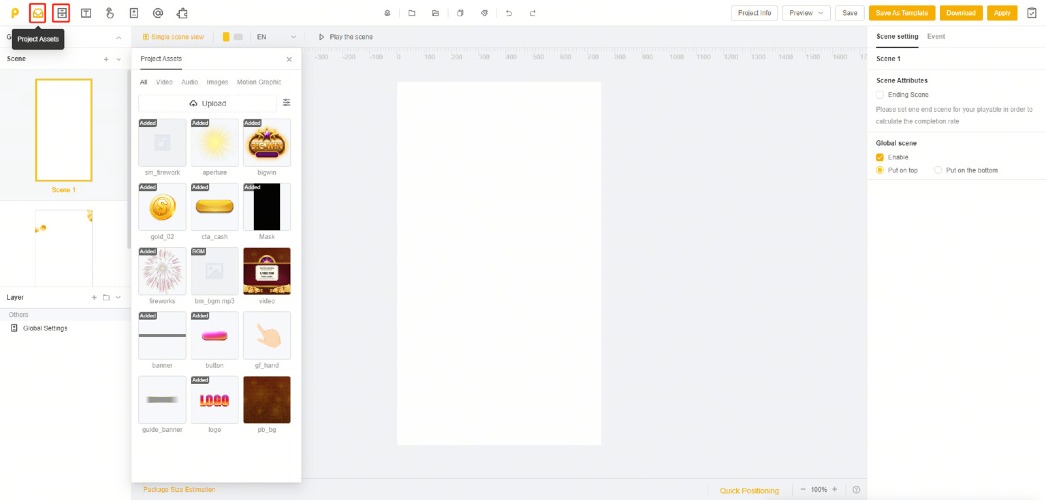The image size is (1046, 500).
Task: Select portrait orientation toggle
Action: 226,37
